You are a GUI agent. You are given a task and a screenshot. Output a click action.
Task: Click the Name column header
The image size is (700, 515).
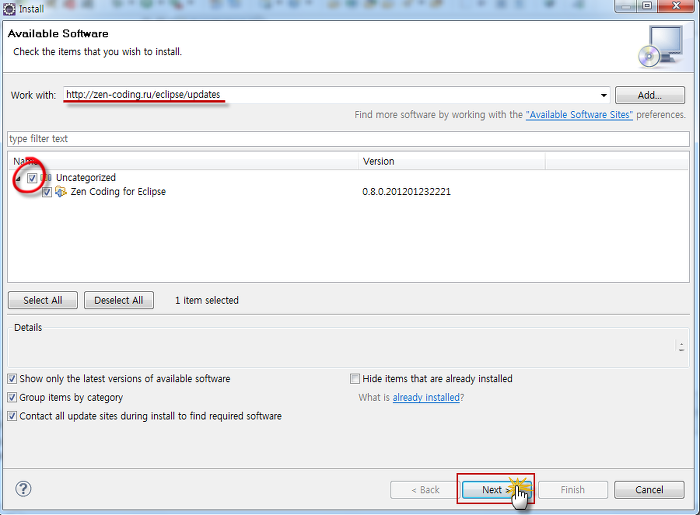pos(183,162)
